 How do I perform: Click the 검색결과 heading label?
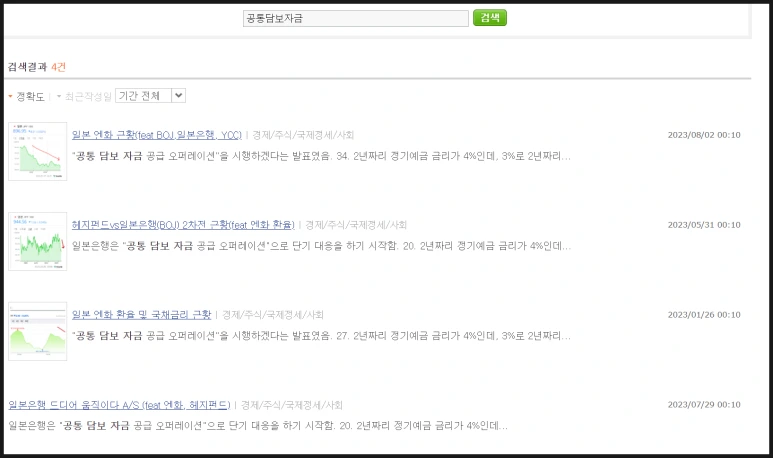(x=27, y=67)
